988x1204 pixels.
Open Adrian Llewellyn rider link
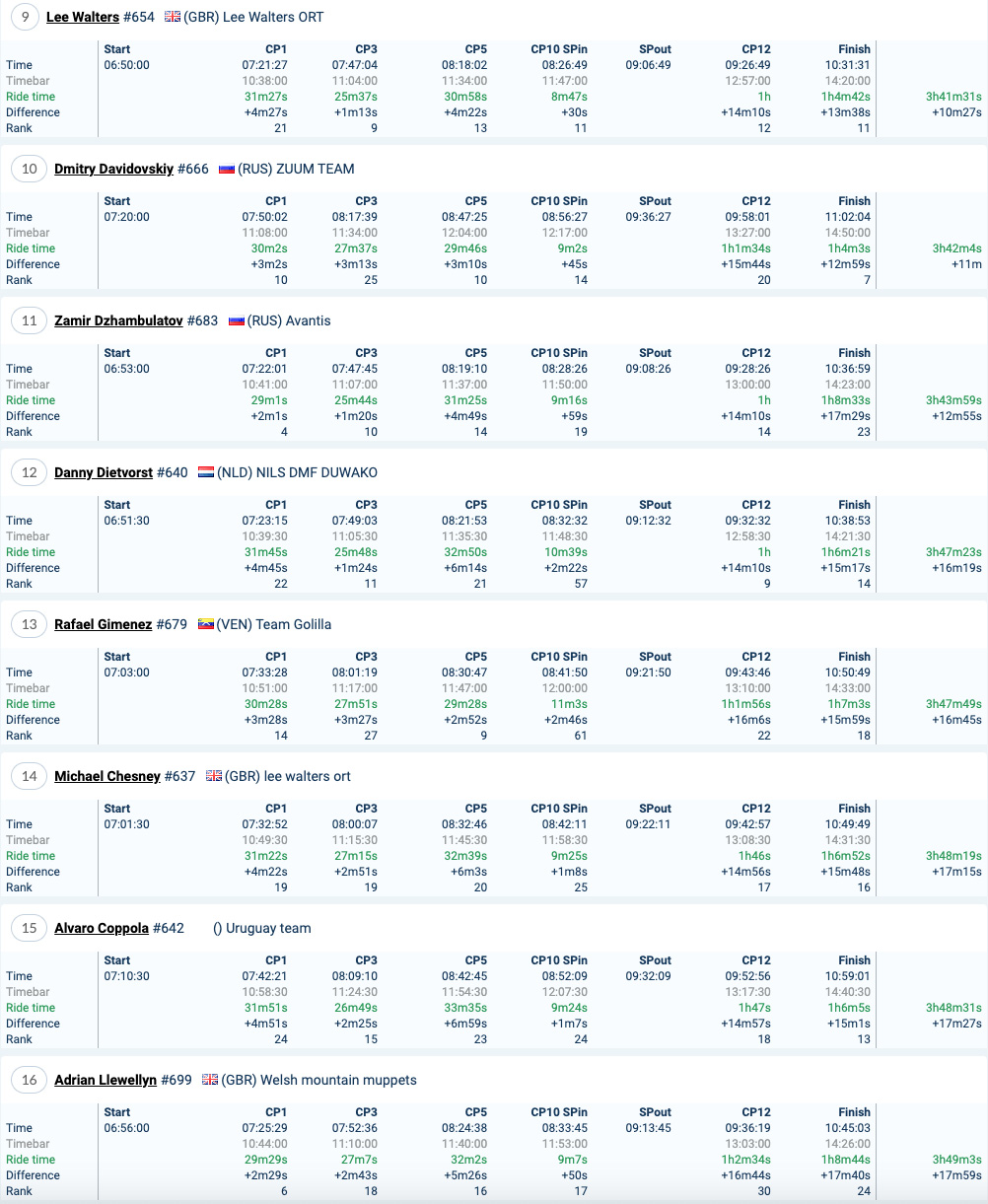[x=106, y=1080]
